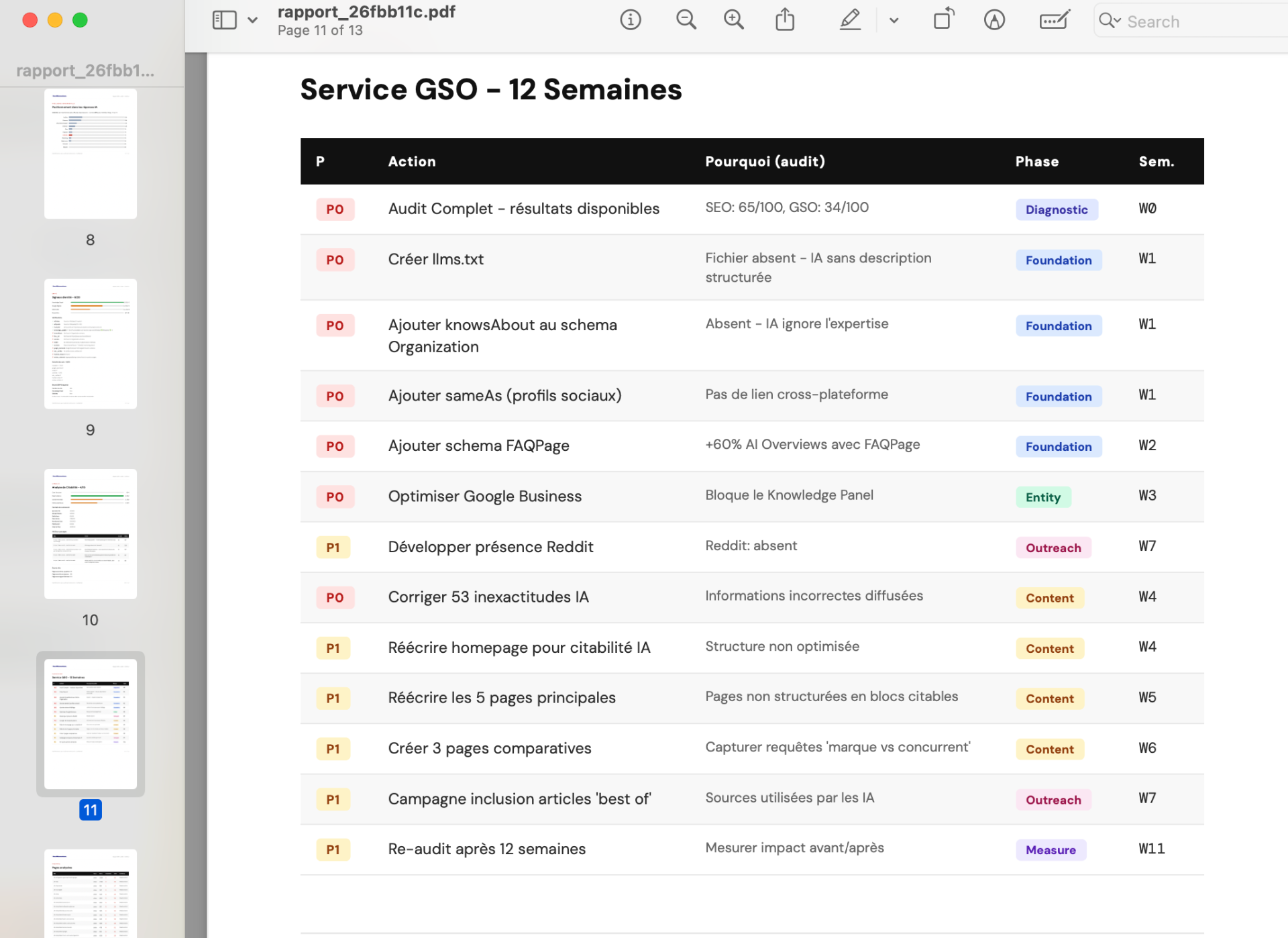Click Foundation badge in FAQPage row
Viewport: 1288px width, 938px height.
(x=1059, y=447)
